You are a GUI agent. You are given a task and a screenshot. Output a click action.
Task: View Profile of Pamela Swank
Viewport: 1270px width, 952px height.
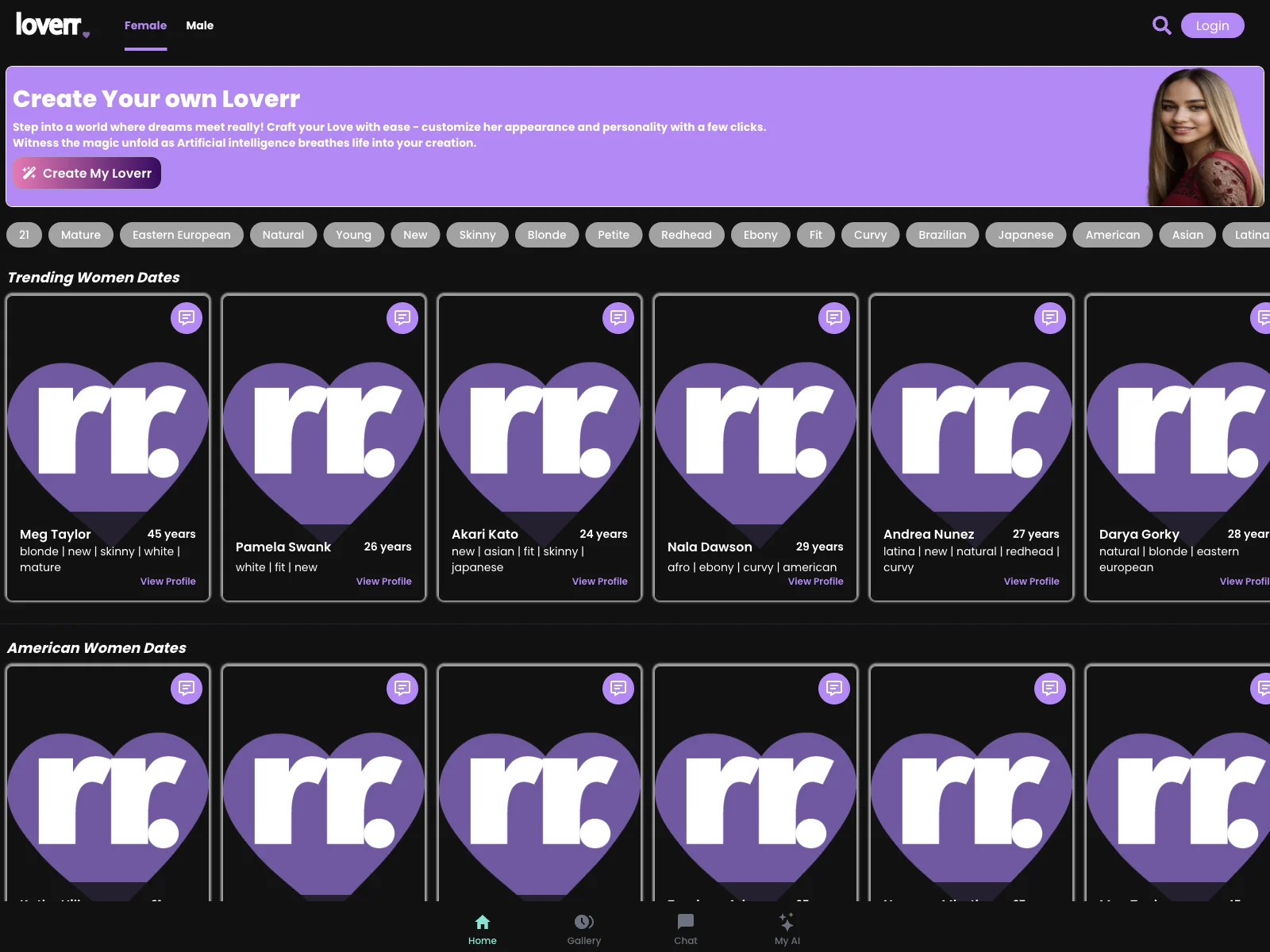coord(384,582)
